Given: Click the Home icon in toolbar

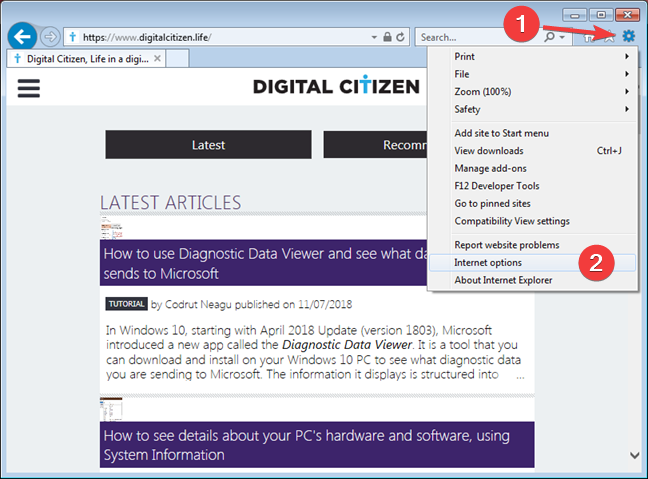Looking at the screenshot, I should click(588, 37).
